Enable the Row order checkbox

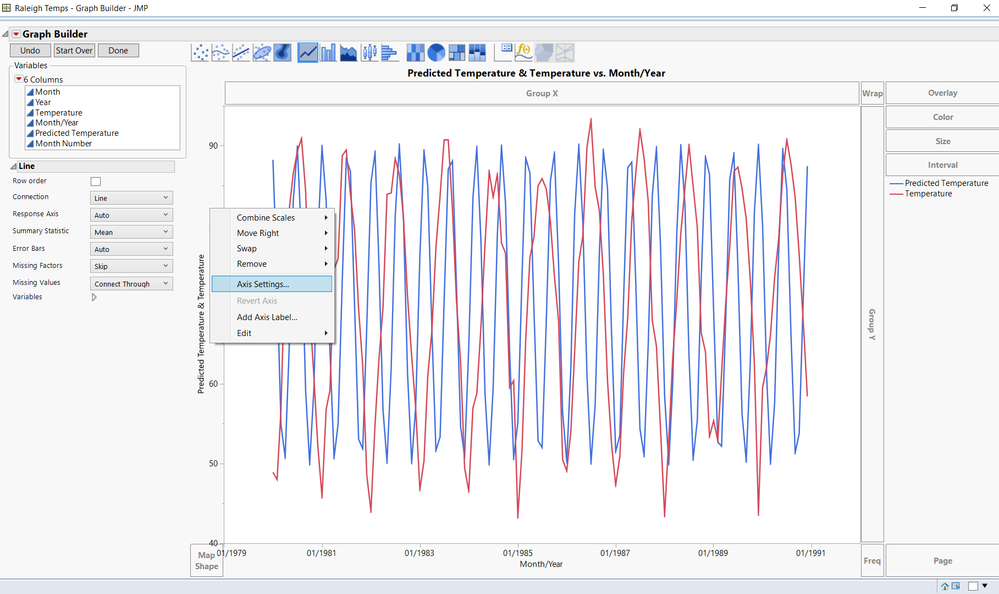[96, 182]
